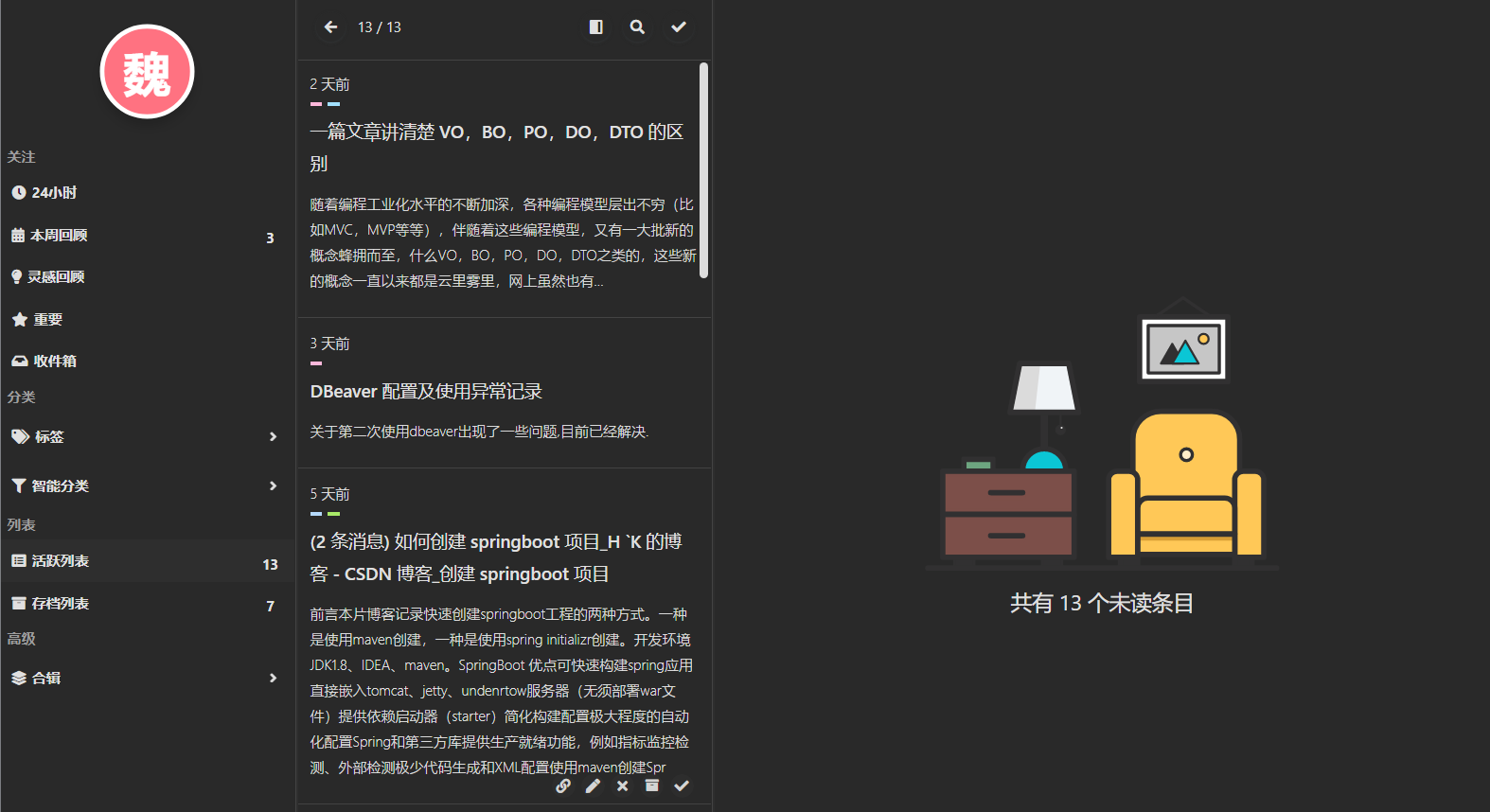Open search with the magnifier icon

638,27
